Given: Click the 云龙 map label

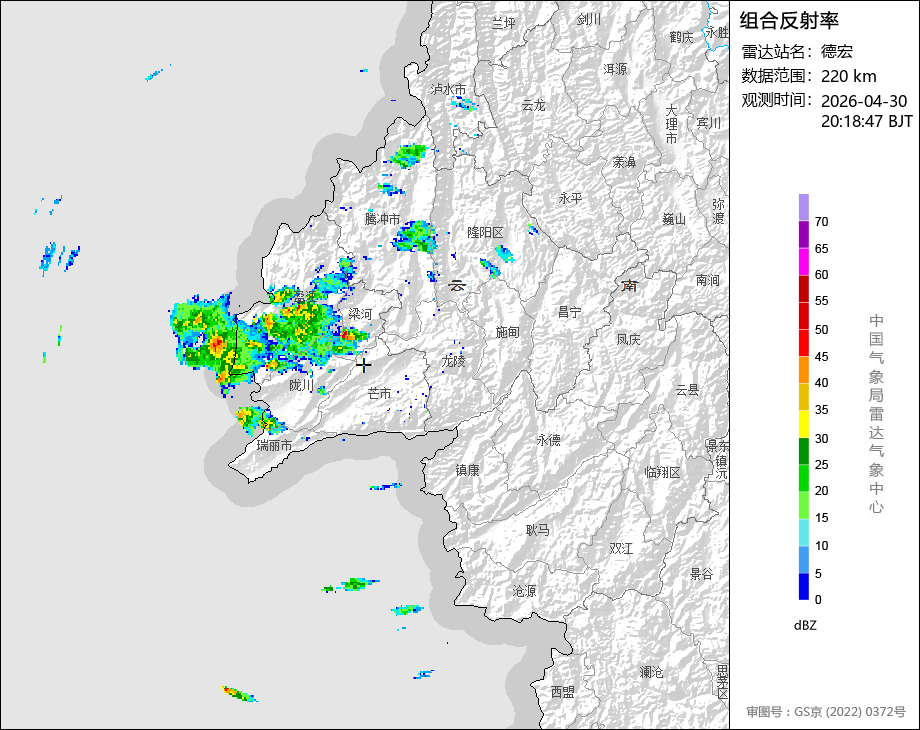Looking at the screenshot, I should 534,106.
